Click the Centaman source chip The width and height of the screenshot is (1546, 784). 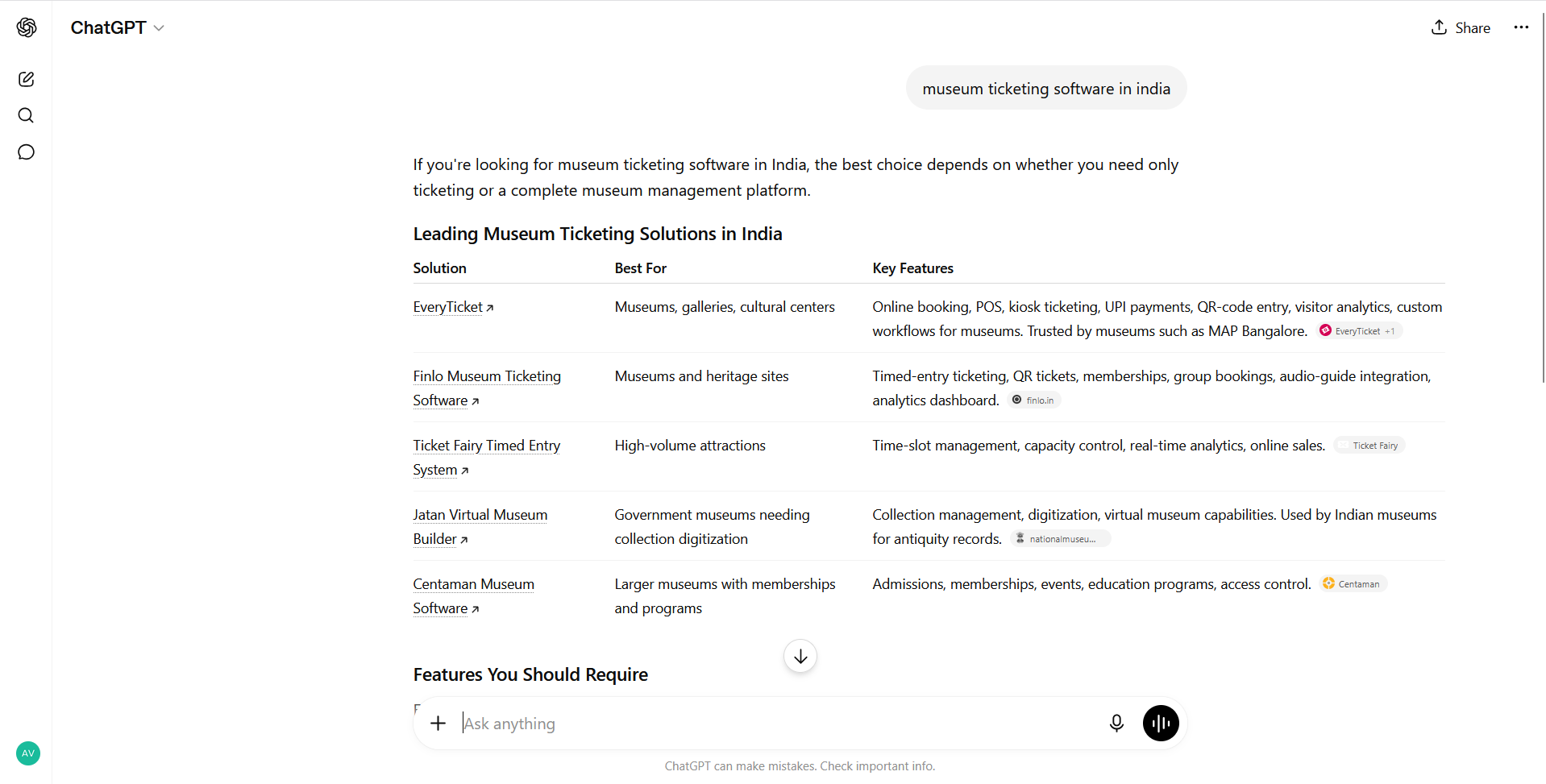[1353, 584]
